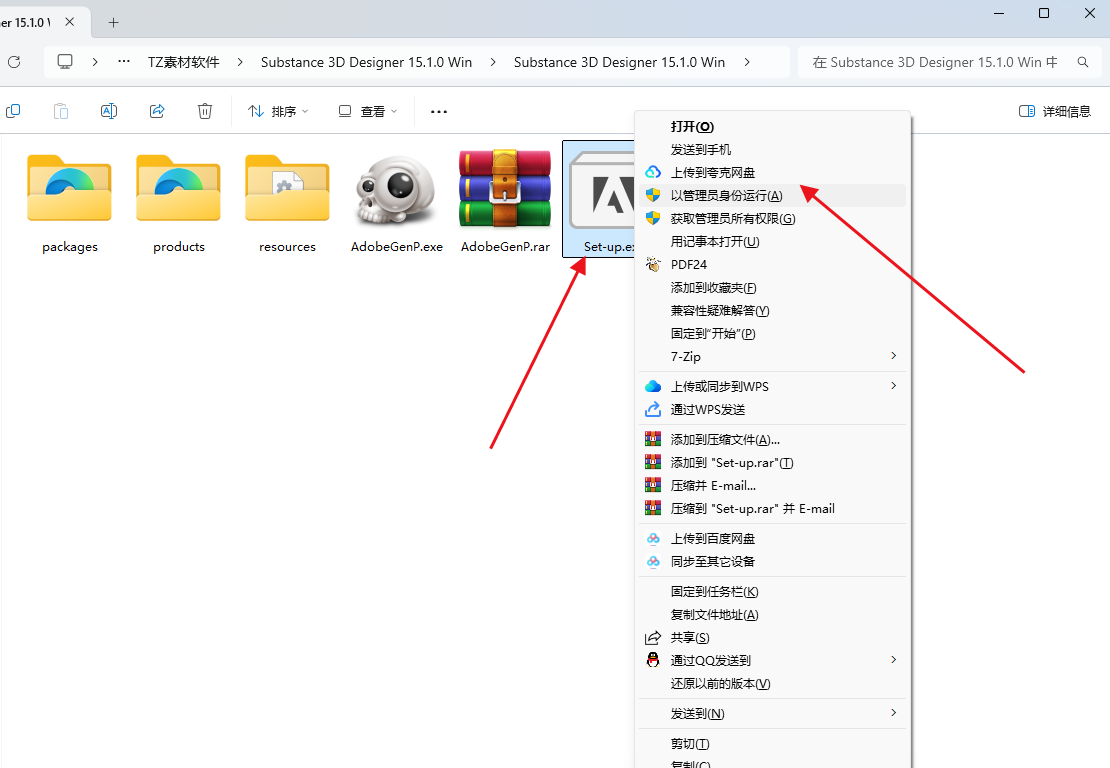
Task: Click the rename icon in the toolbar
Action: coord(109,111)
